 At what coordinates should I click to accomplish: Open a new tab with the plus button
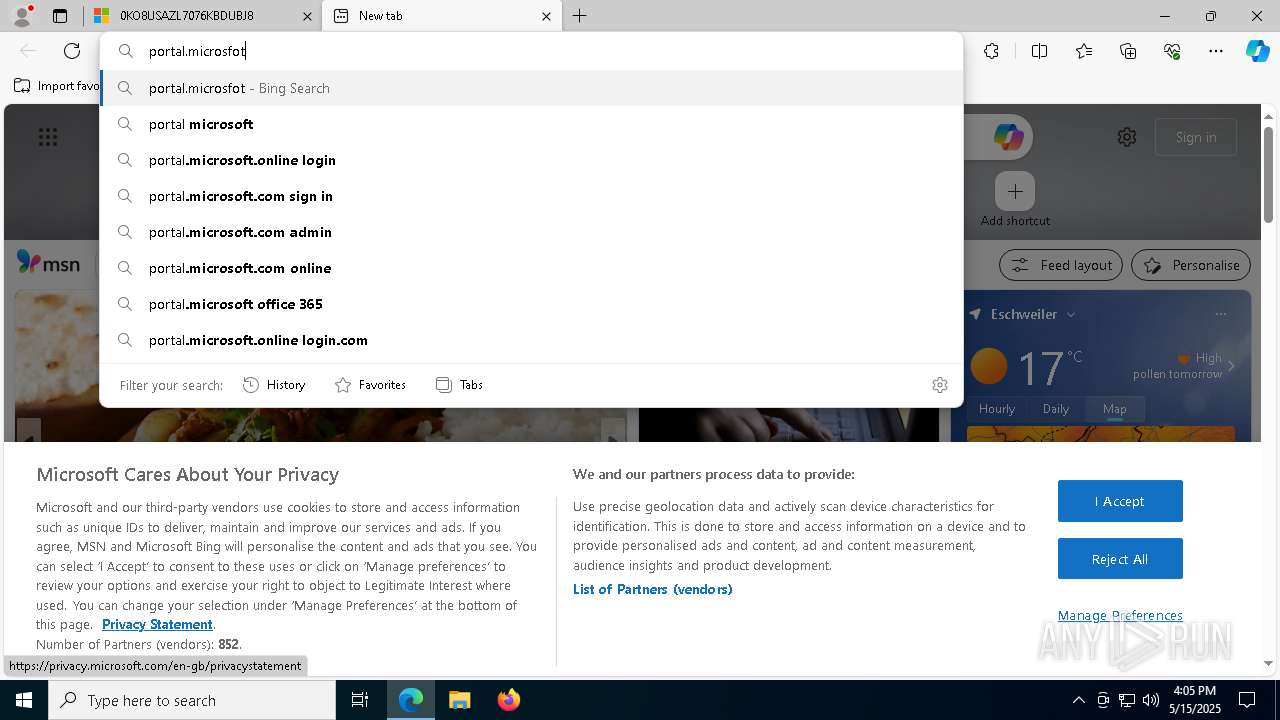point(580,16)
